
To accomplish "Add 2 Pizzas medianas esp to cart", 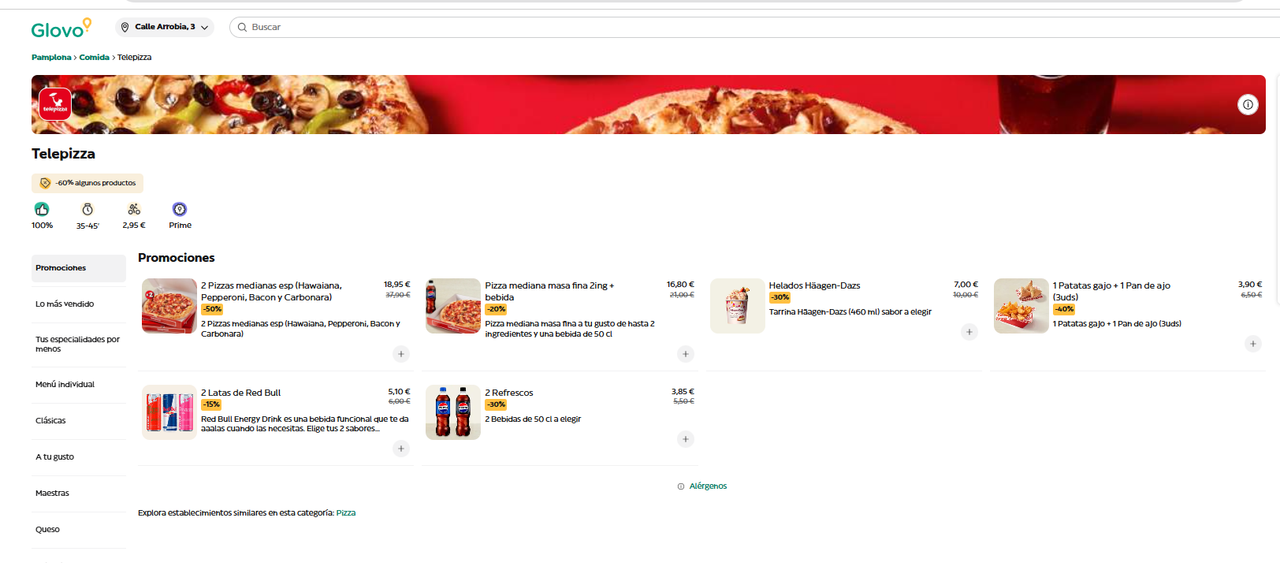I will click(401, 353).
